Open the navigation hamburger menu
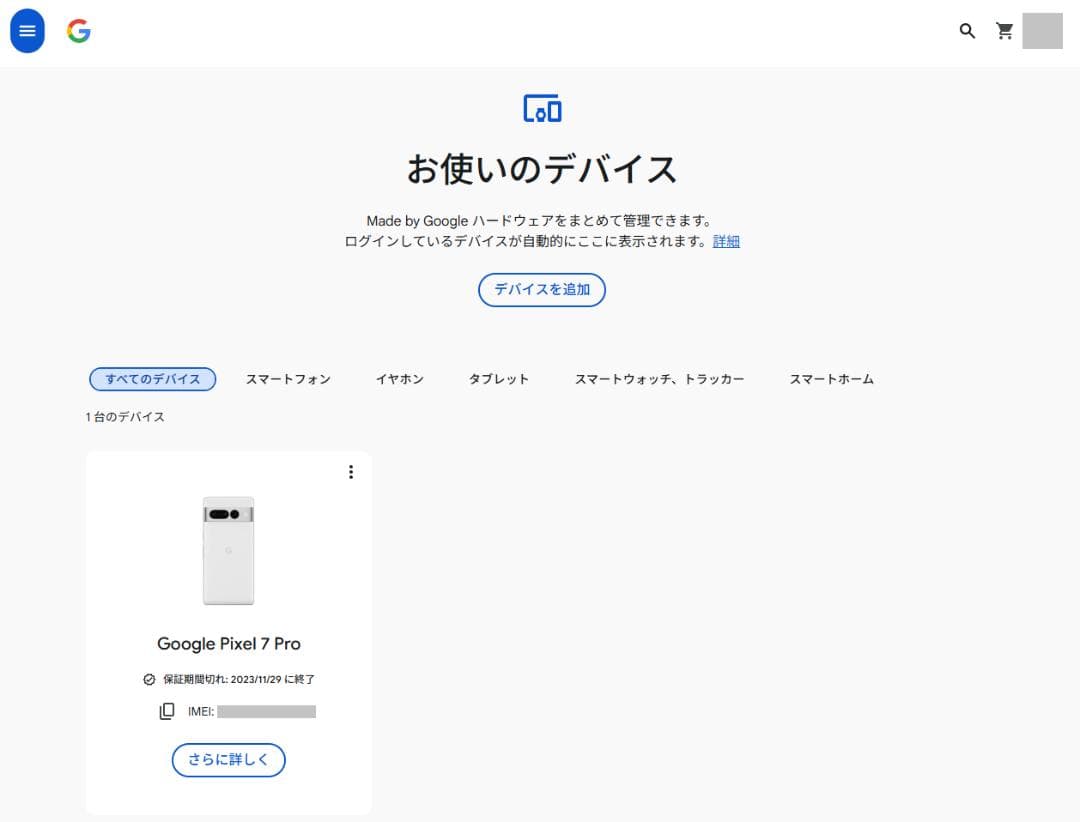The width and height of the screenshot is (1080, 822). tap(26, 31)
